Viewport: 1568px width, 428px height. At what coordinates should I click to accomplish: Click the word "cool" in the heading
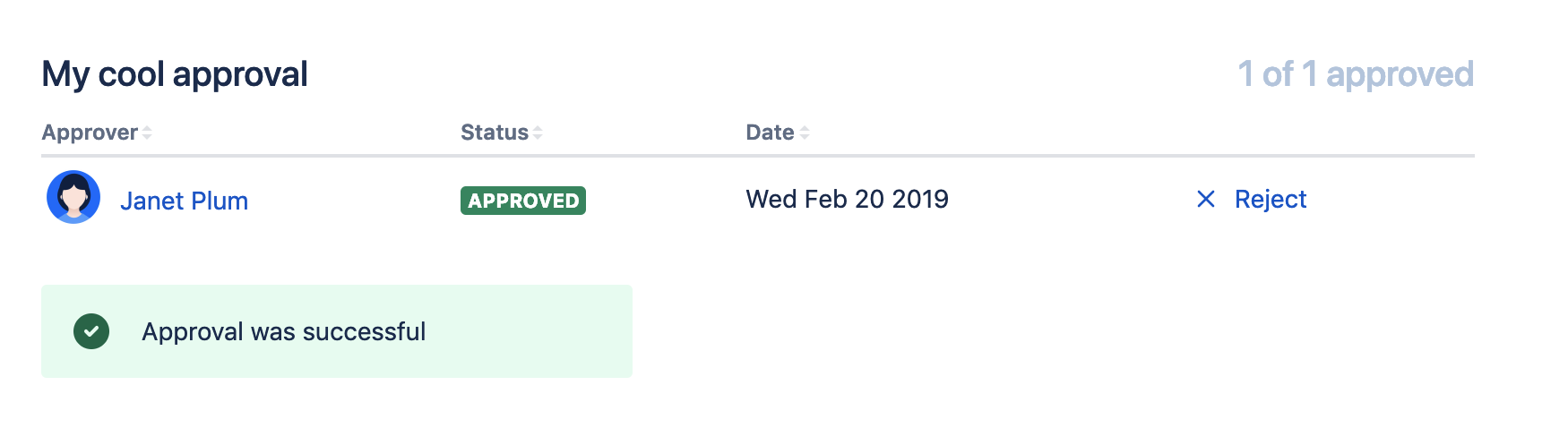click(x=132, y=74)
